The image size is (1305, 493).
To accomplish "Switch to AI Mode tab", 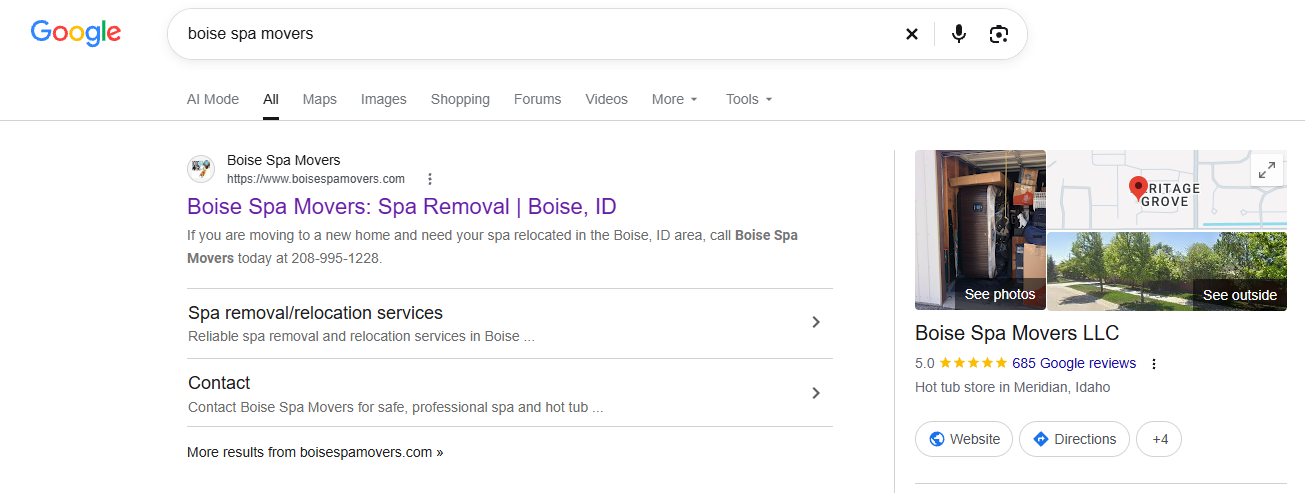I will (x=213, y=99).
